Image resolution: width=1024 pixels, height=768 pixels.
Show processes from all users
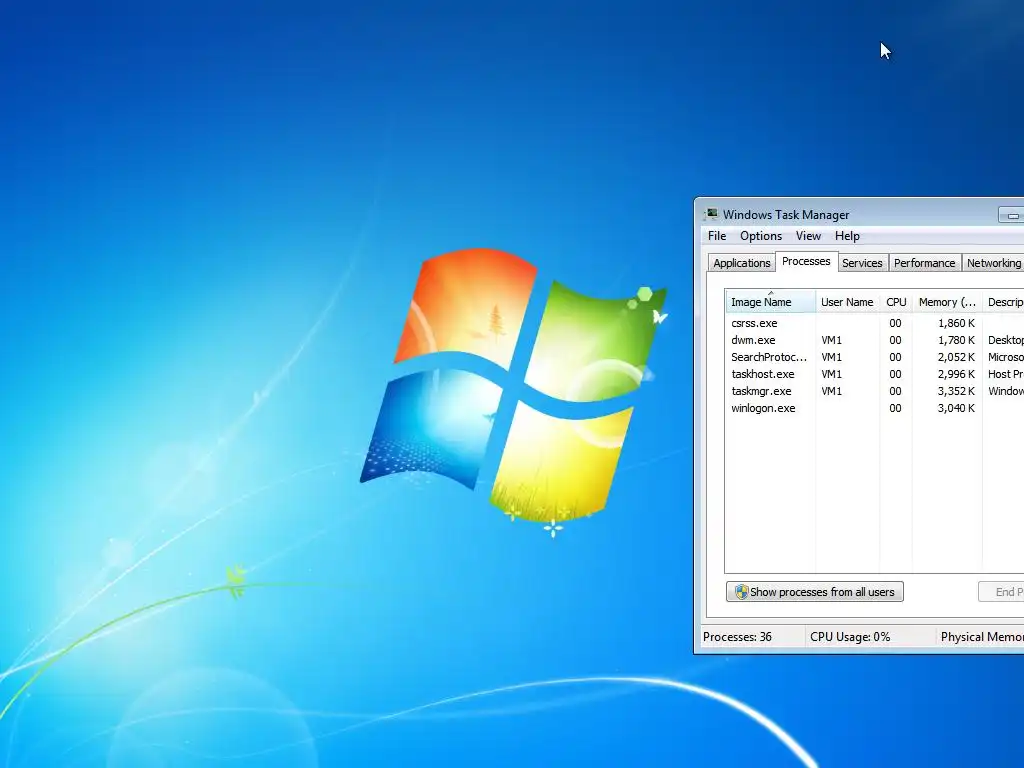814,592
